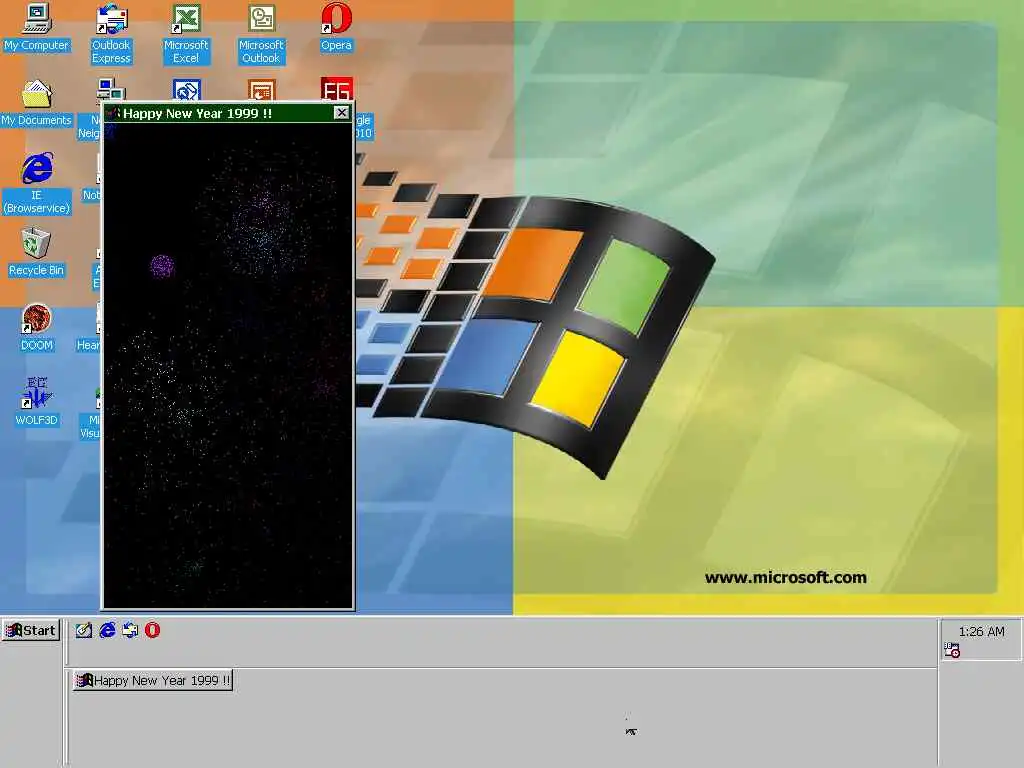Select the DOOM game shortcut

[x=37, y=327]
